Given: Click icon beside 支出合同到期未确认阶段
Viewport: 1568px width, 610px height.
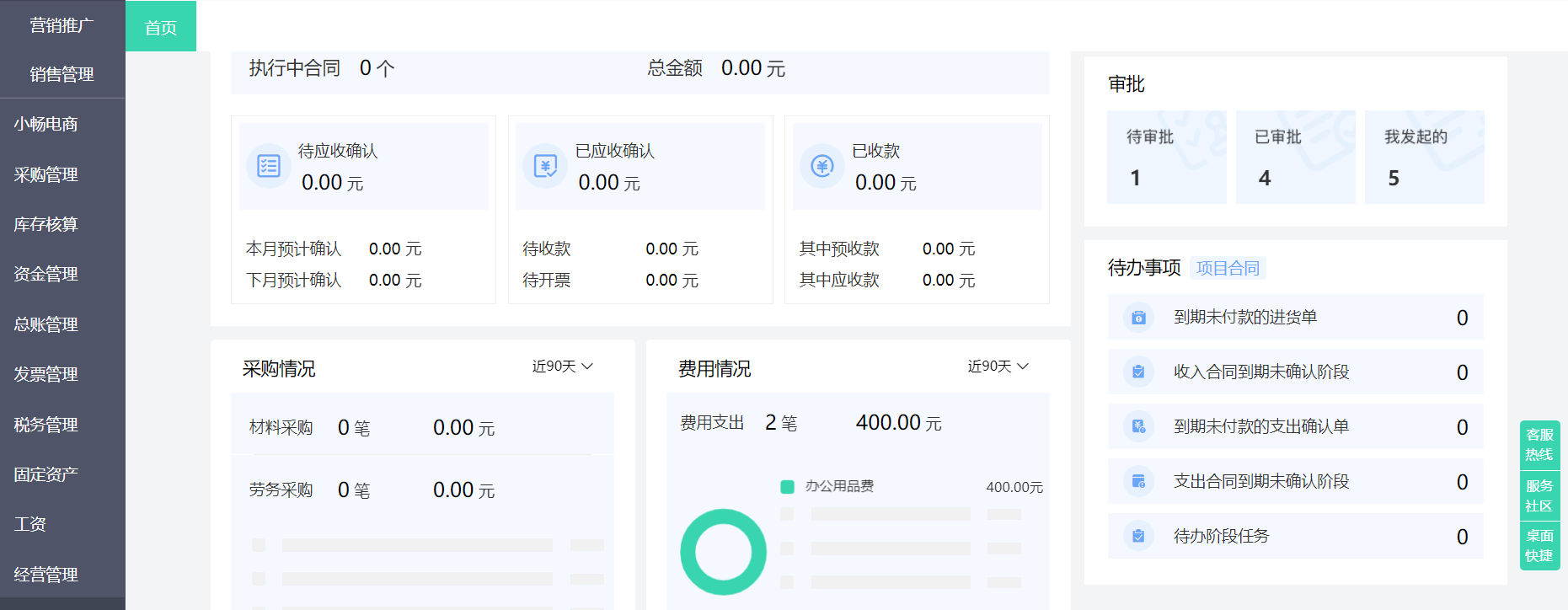Looking at the screenshot, I should click(1138, 482).
